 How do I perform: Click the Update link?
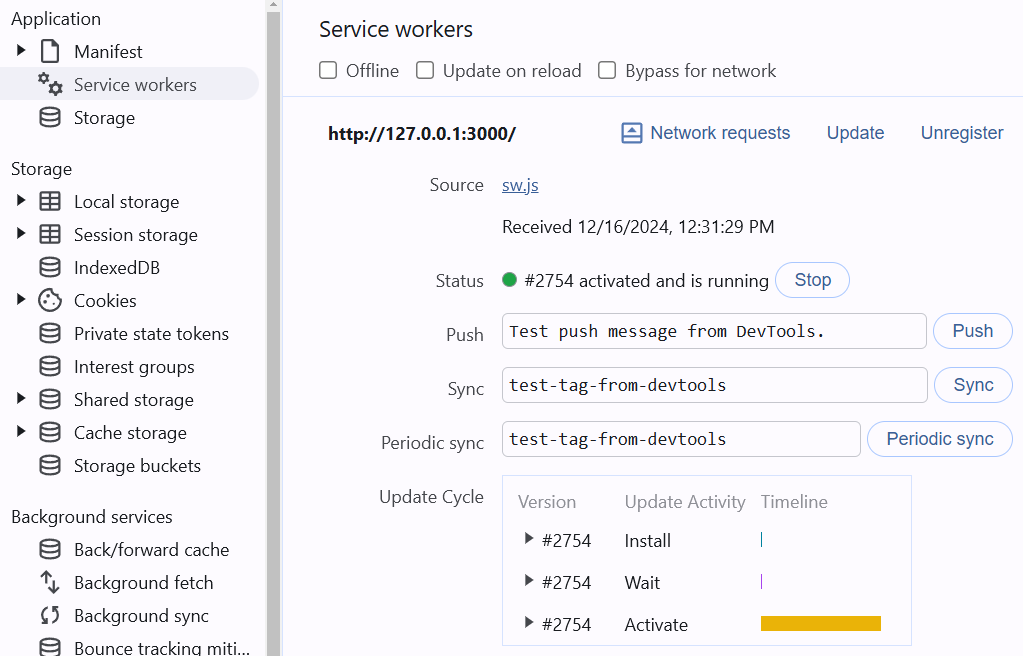click(x=855, y=133)
